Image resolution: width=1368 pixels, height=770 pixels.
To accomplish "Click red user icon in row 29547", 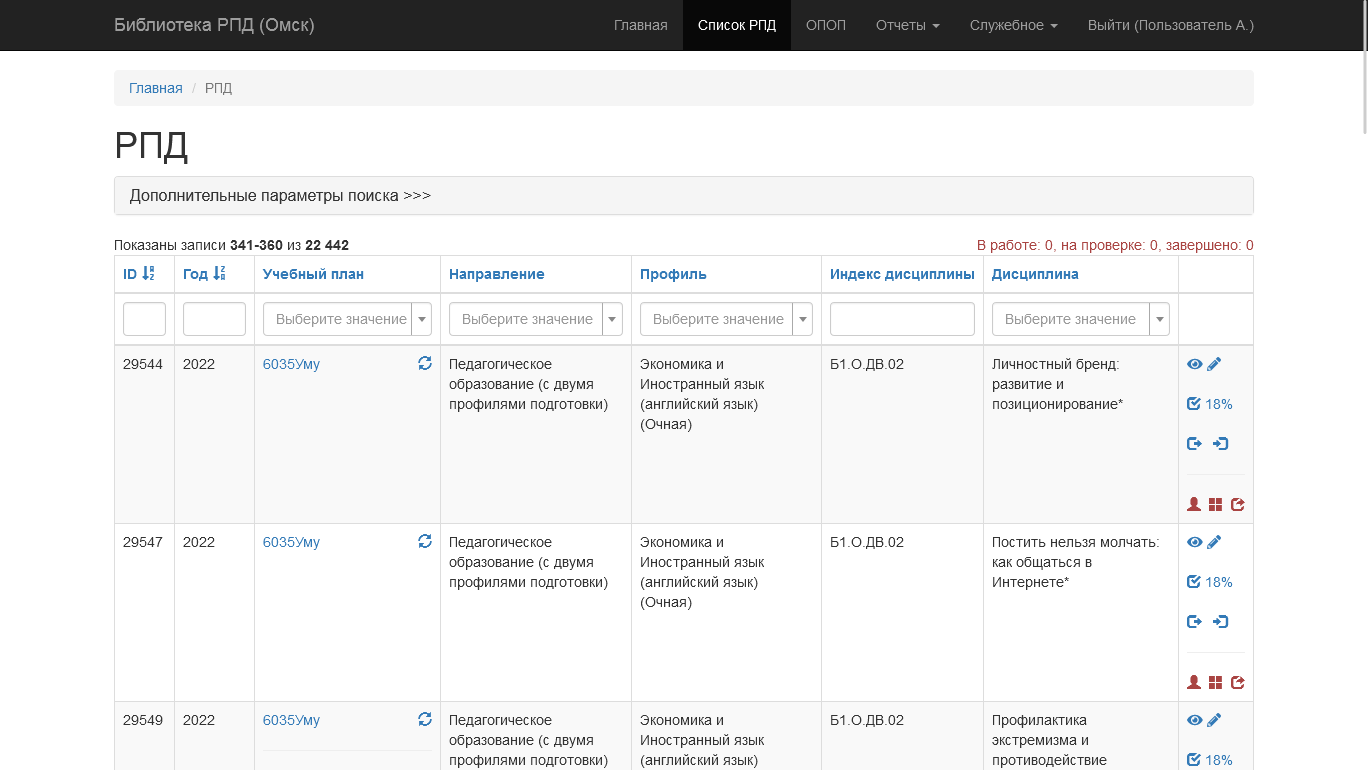I will (x=1194, y=683).
